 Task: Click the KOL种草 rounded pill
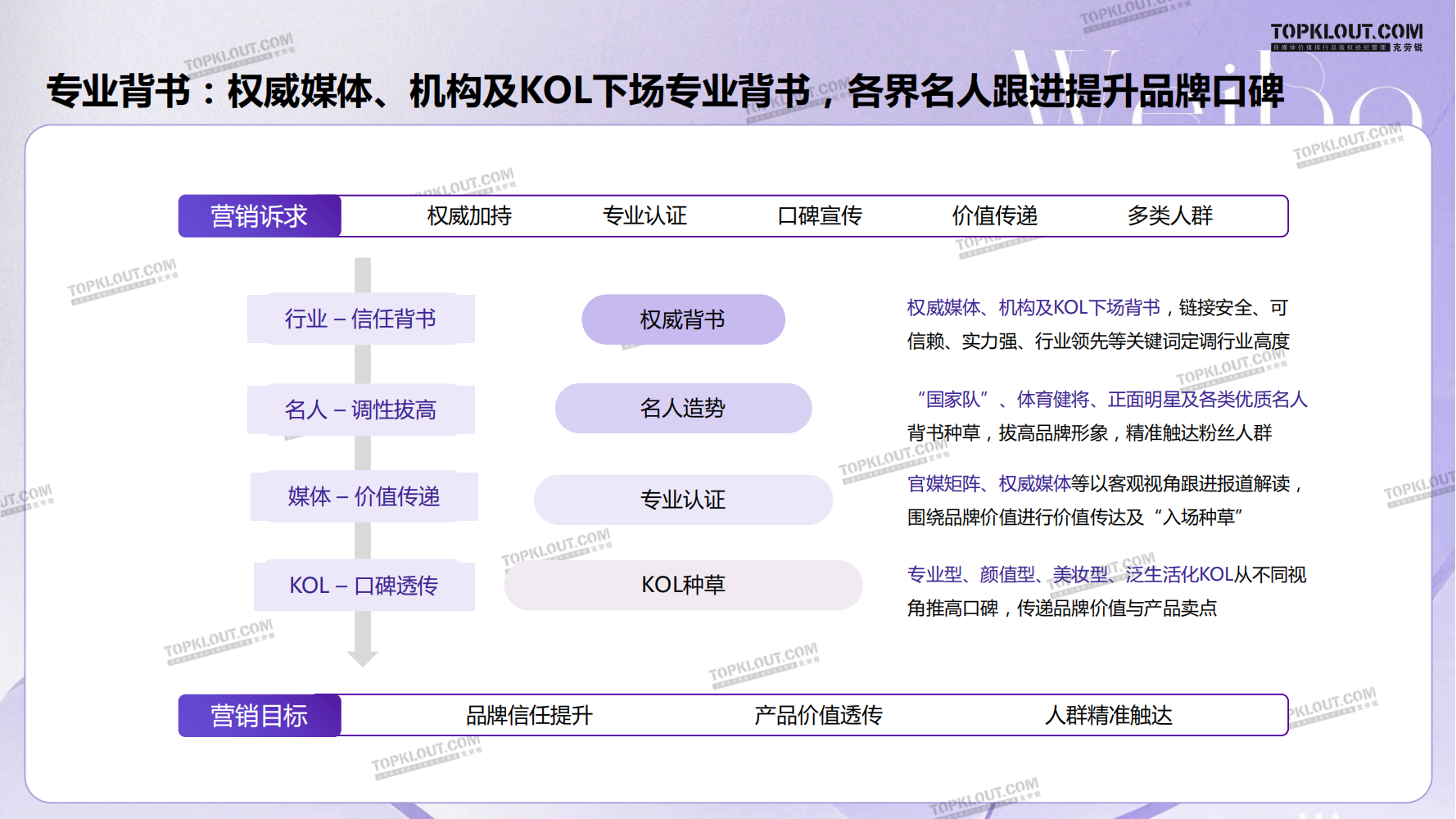pos(683,585)
